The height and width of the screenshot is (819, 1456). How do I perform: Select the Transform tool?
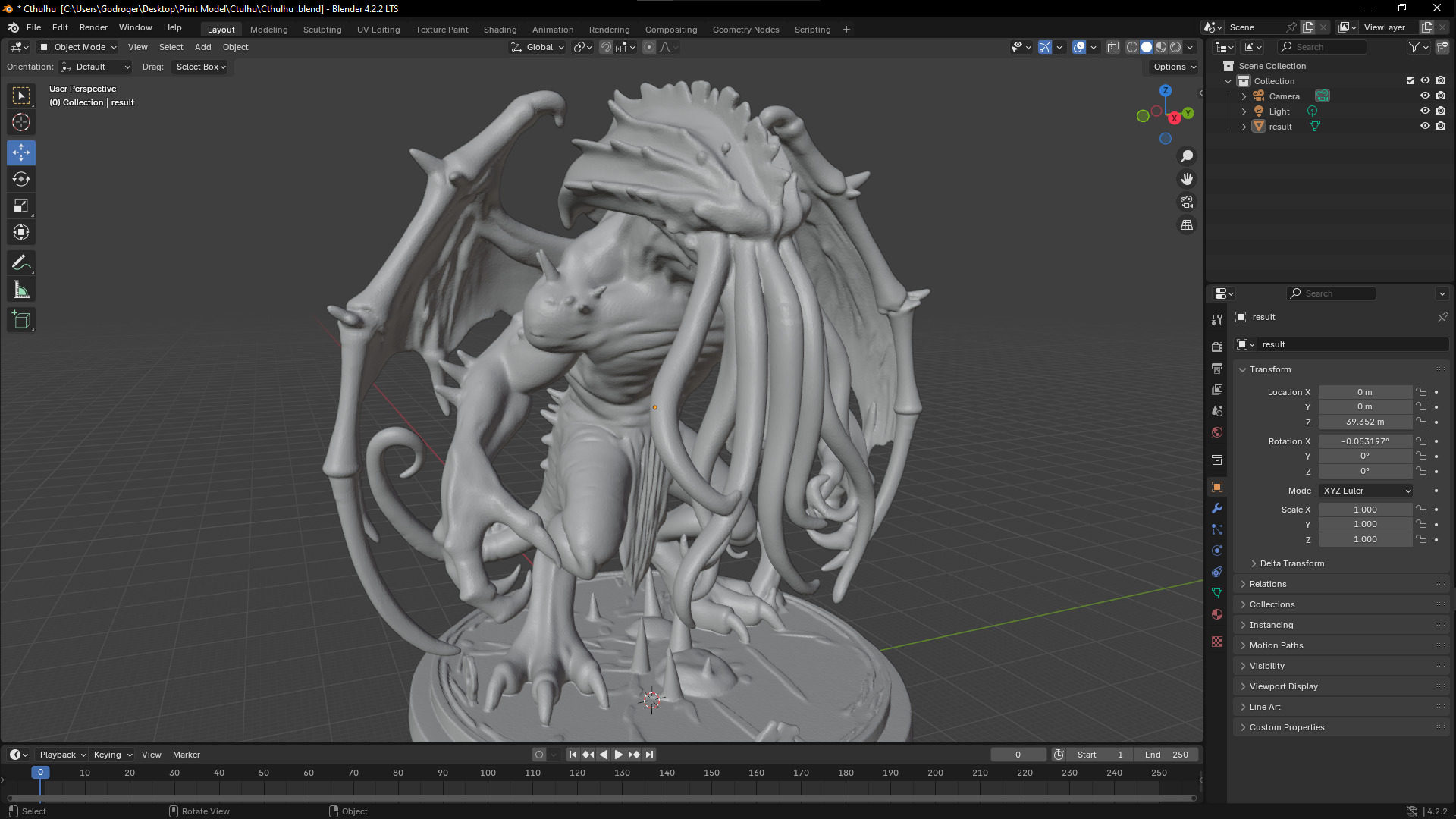click(21, 232)
